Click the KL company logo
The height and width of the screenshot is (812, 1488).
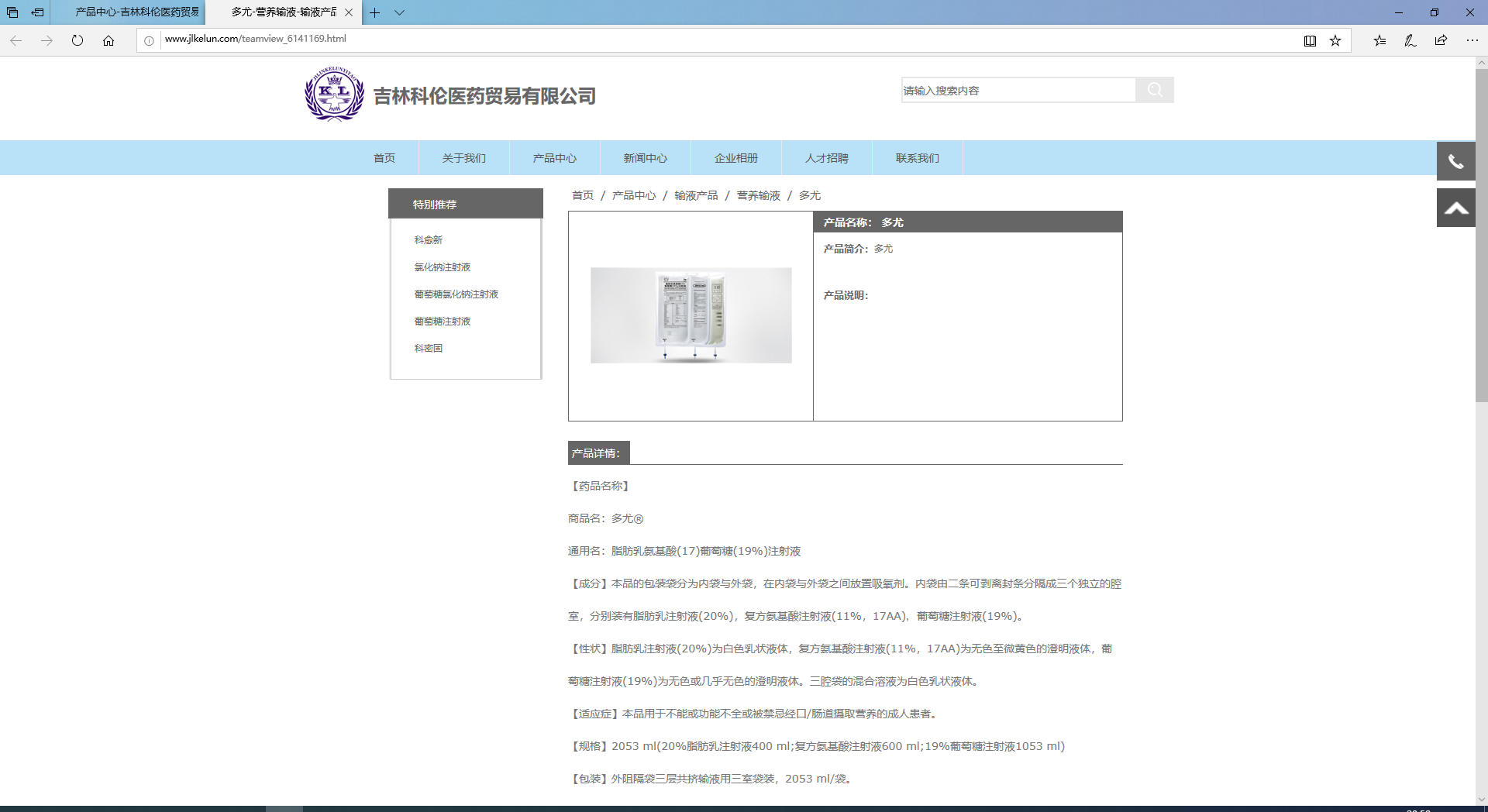(x=334, y=95)
